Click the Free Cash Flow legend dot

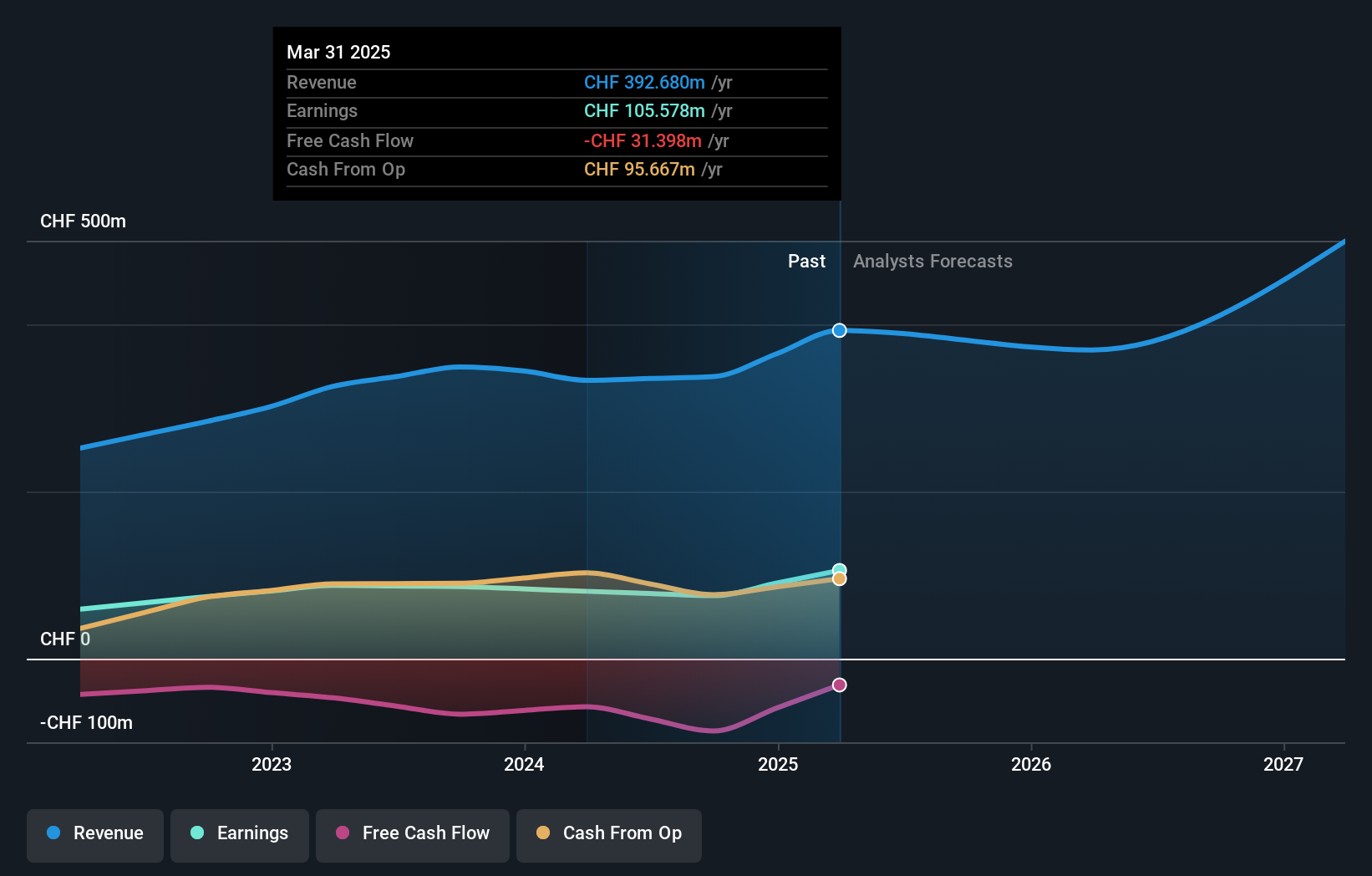click(343, 833)
